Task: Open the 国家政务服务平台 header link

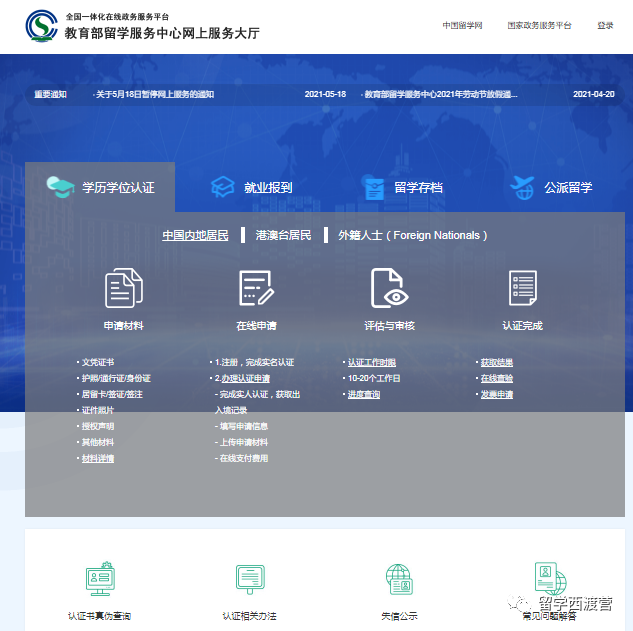Action: [540, 25]
